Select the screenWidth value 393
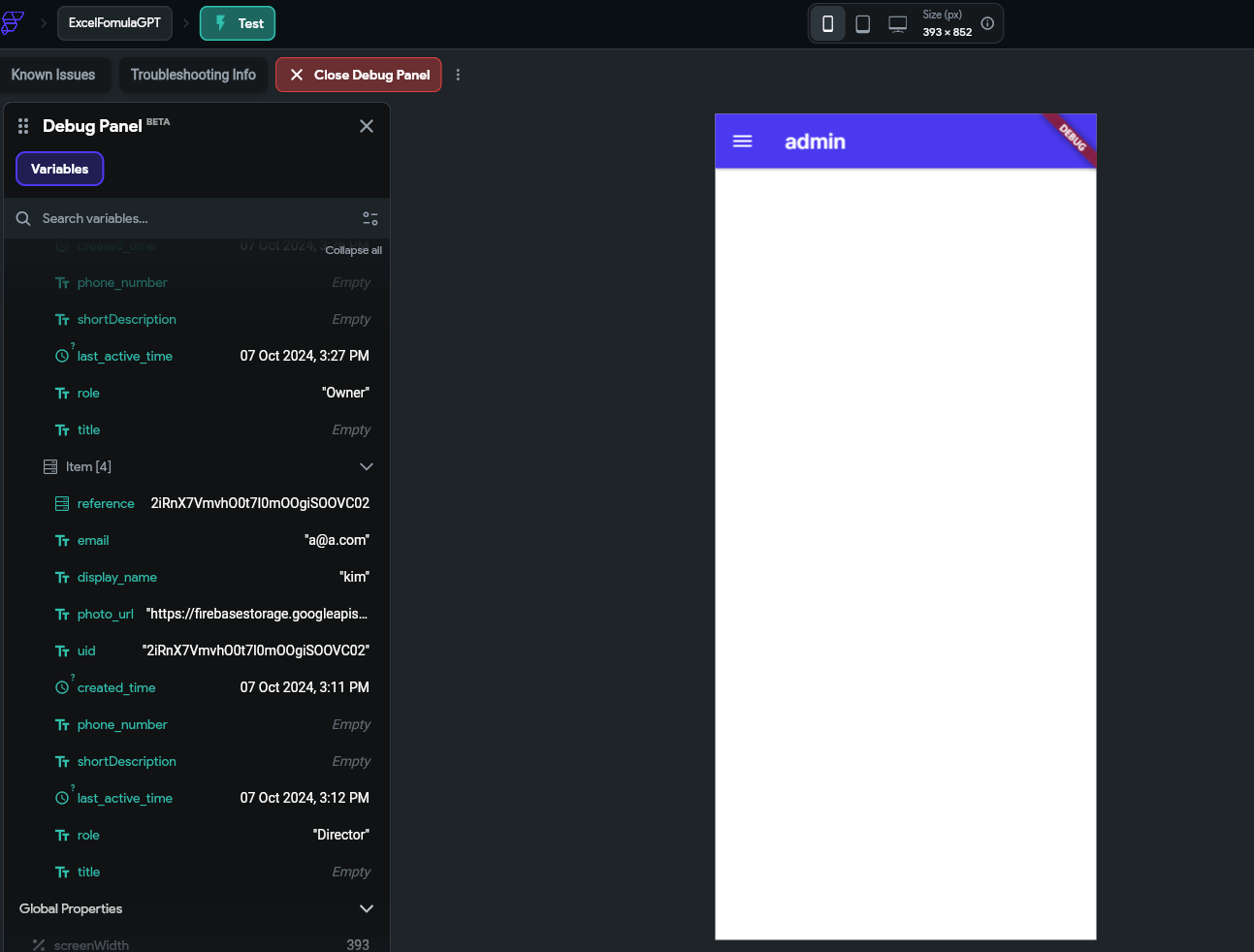1254x952 pixels. coord(358,945)
